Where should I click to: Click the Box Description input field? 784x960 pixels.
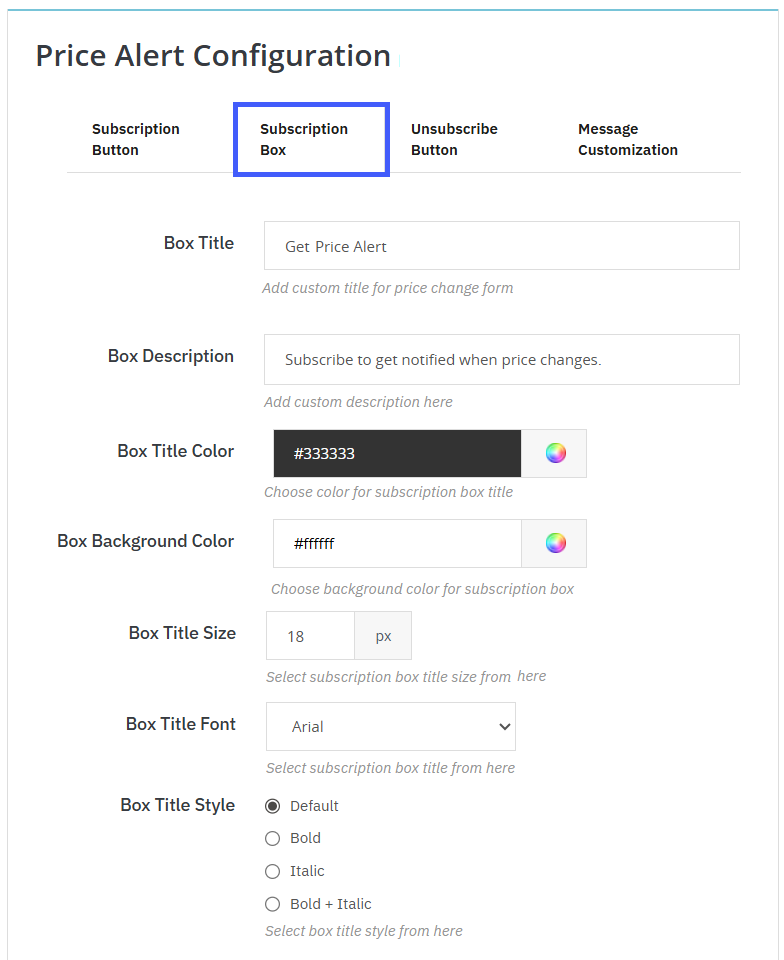pos(501,360)
